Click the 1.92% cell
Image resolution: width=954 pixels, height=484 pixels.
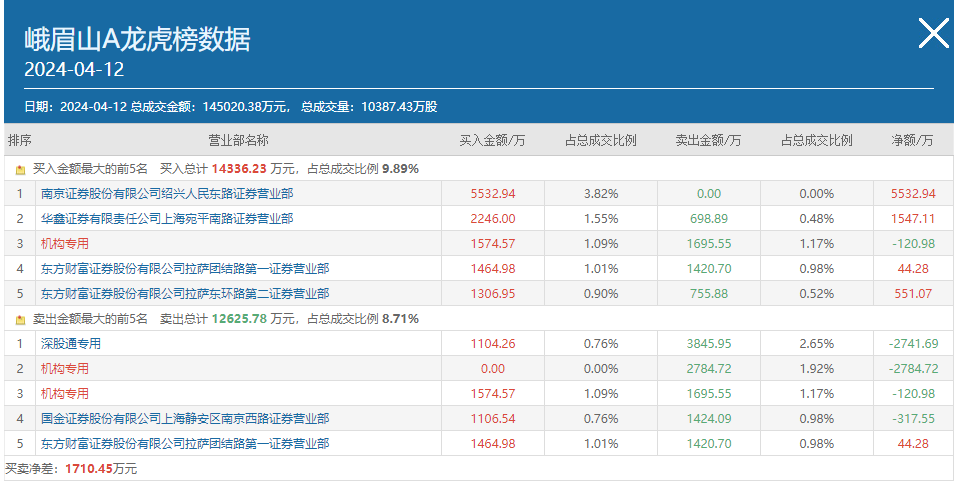point(817,369)
